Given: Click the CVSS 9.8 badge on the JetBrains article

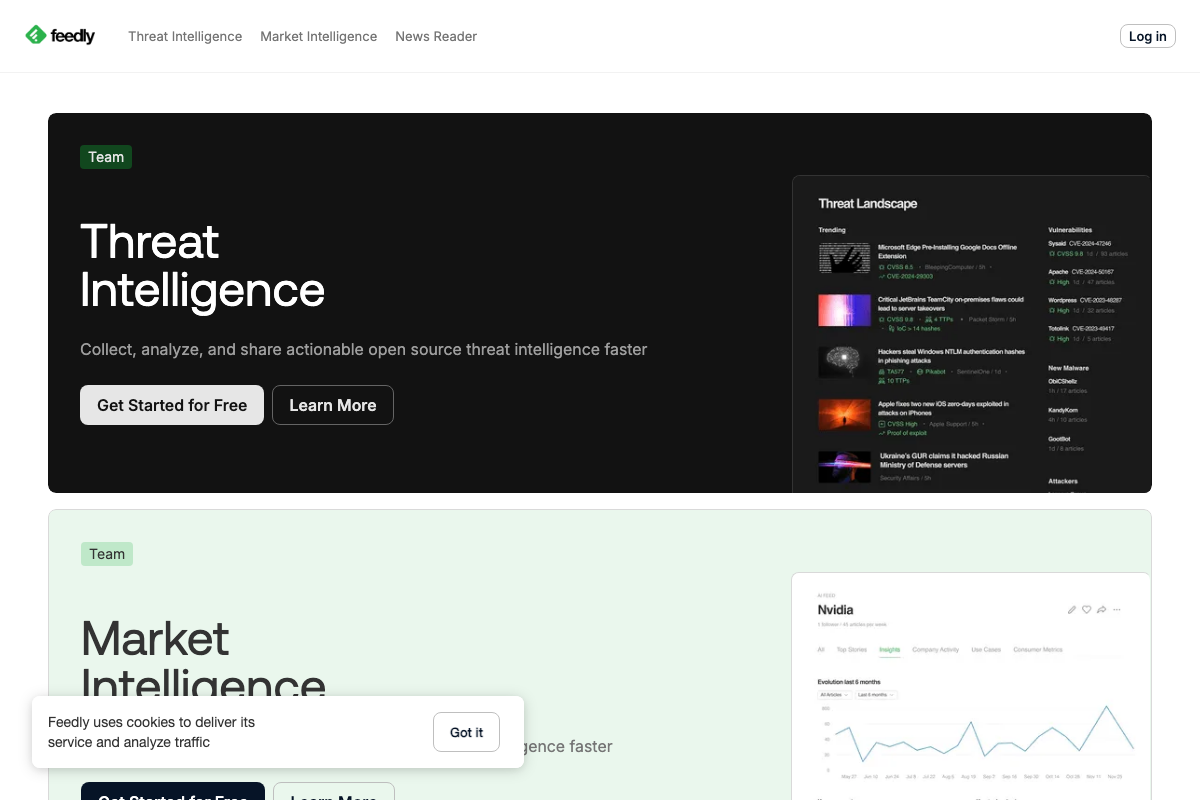Looking at the screenshot, I should pyautogui.click(x=897, y=319).
